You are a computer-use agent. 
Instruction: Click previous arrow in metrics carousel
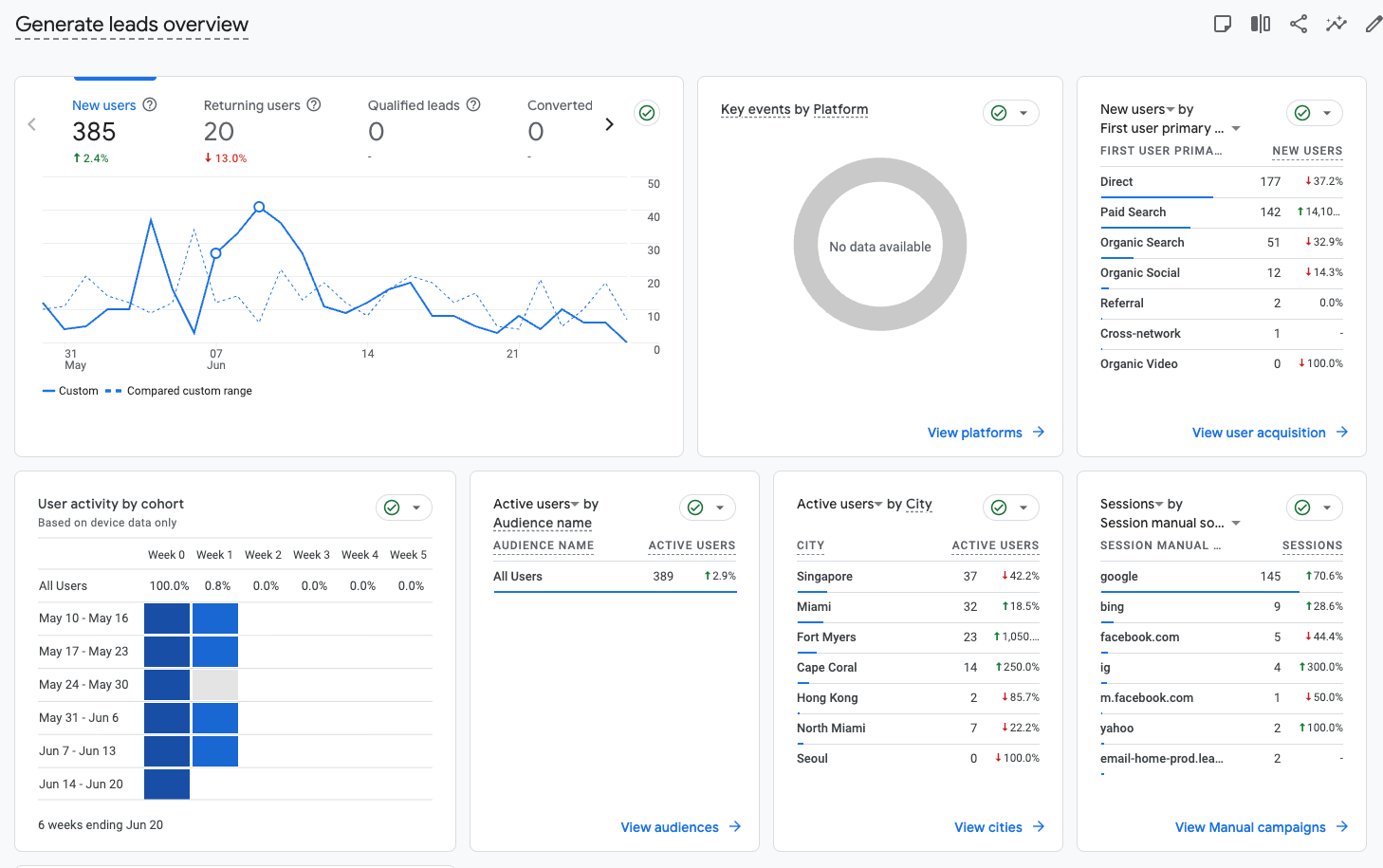point(32,124)
